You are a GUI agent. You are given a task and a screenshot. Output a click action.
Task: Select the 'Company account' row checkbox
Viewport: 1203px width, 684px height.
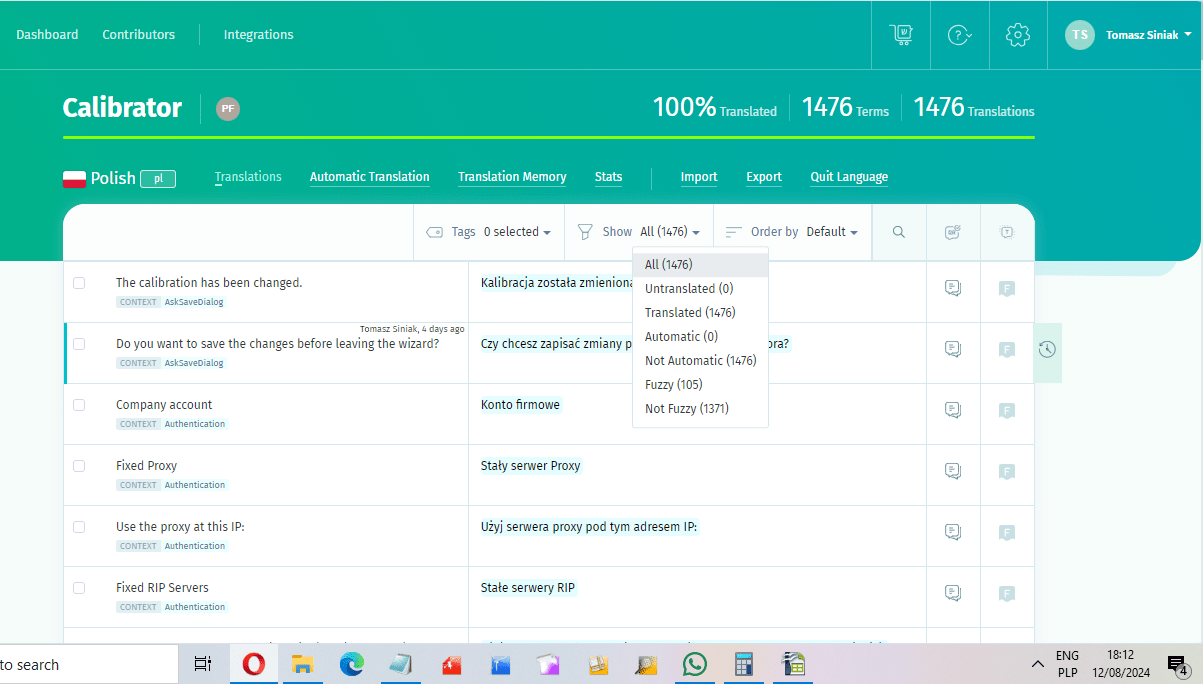79,405
